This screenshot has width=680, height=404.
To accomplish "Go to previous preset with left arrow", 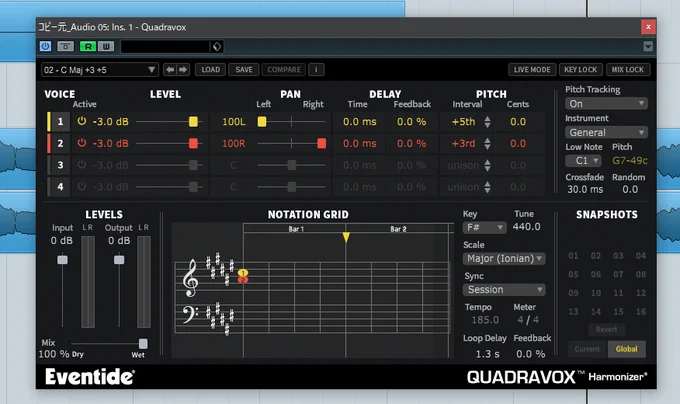I will [x=170, y=69].
